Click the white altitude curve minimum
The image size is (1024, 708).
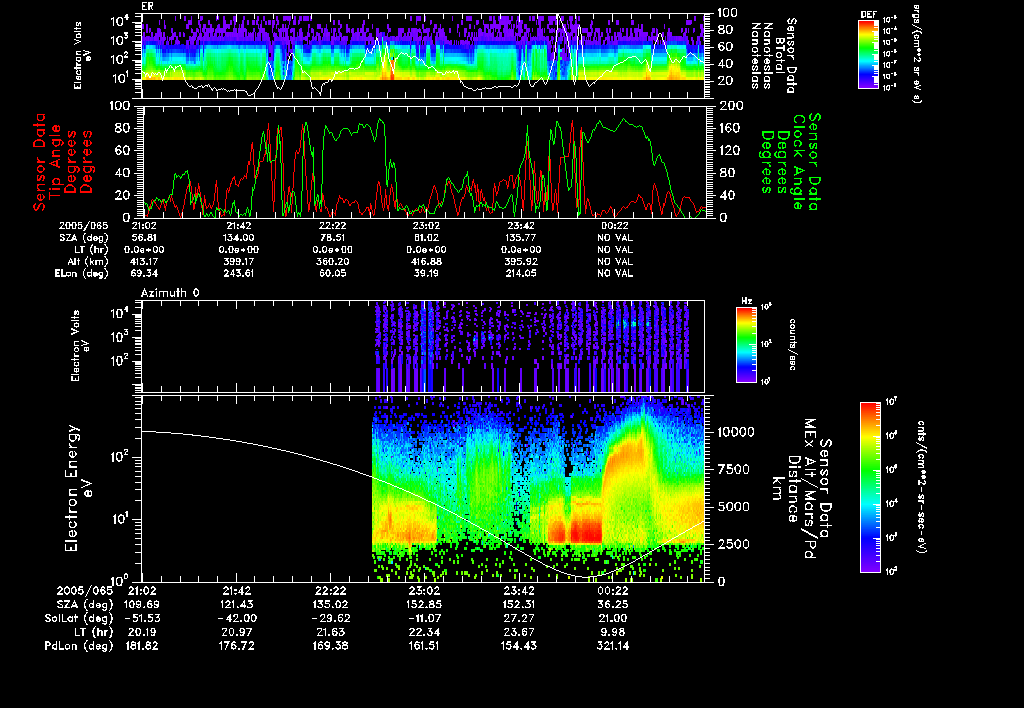point(586,578)
